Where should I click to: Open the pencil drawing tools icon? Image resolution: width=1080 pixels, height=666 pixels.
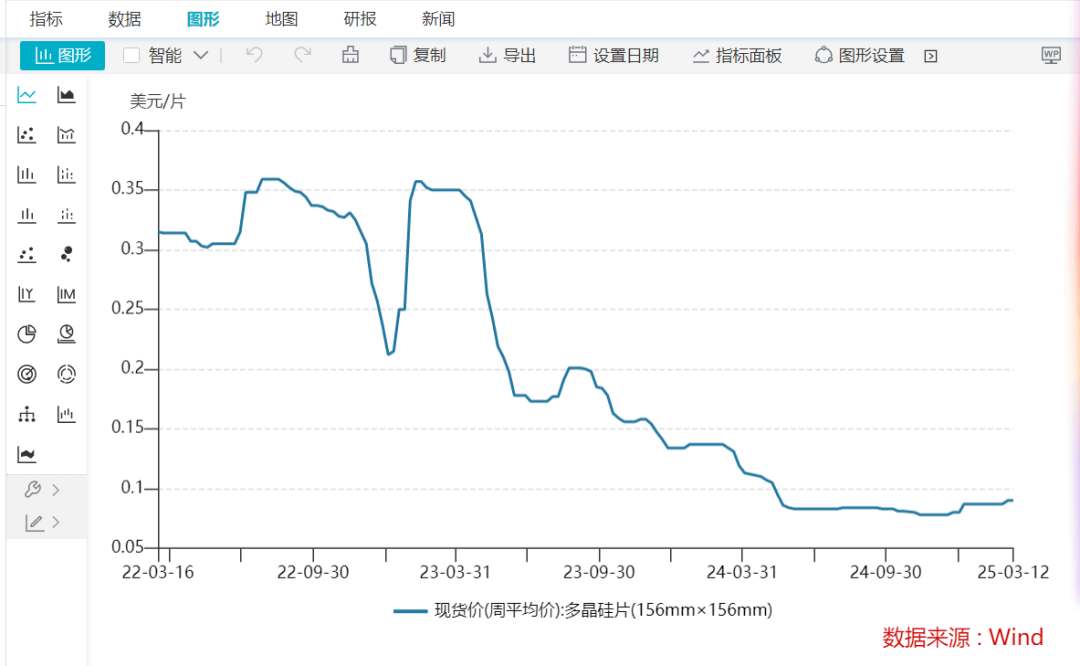[34, 523]
